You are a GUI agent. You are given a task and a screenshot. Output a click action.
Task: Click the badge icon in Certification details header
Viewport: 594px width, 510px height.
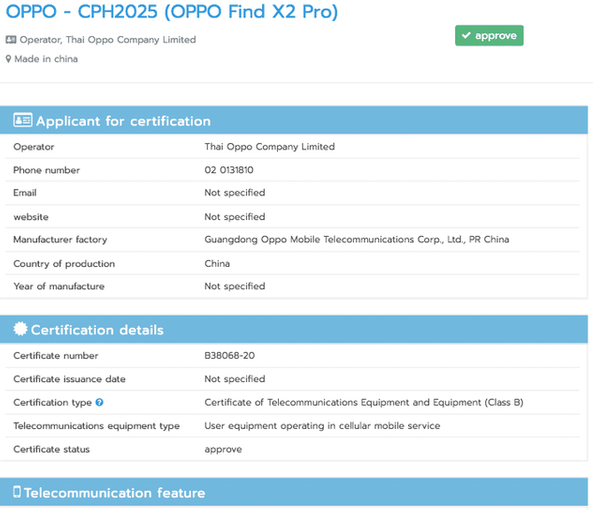coord(20,329)
